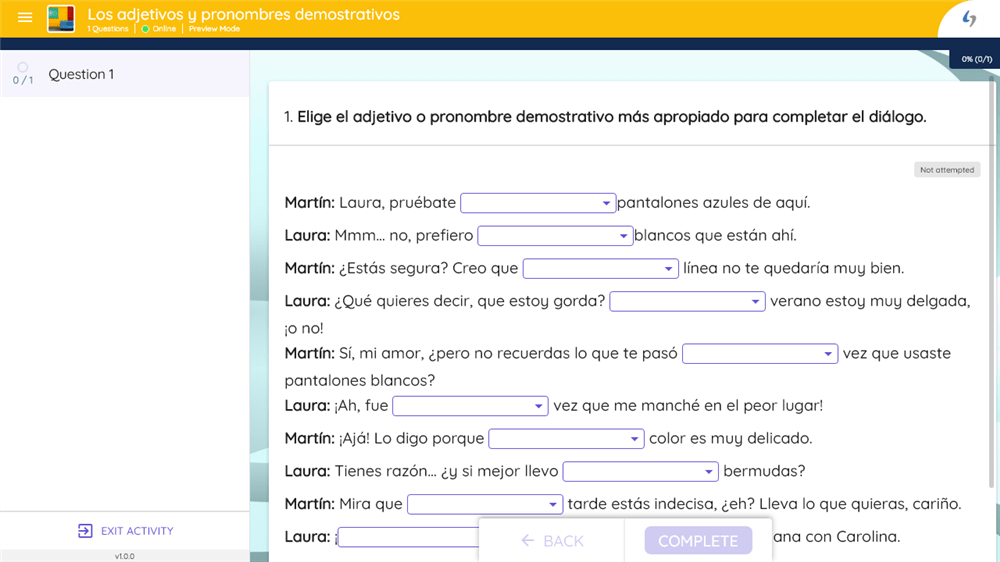Click the activity logo thumbnail

coord(61,18)
